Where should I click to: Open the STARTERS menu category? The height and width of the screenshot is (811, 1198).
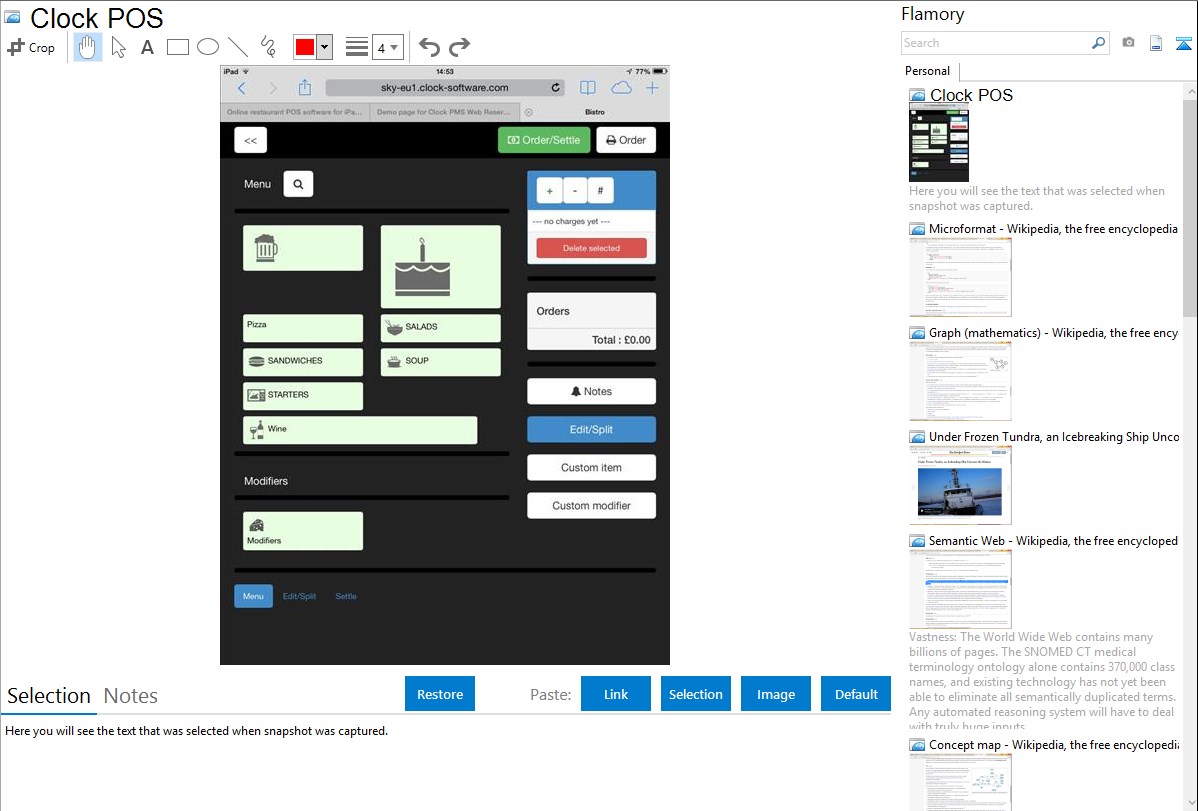click(x=303, y=396)
